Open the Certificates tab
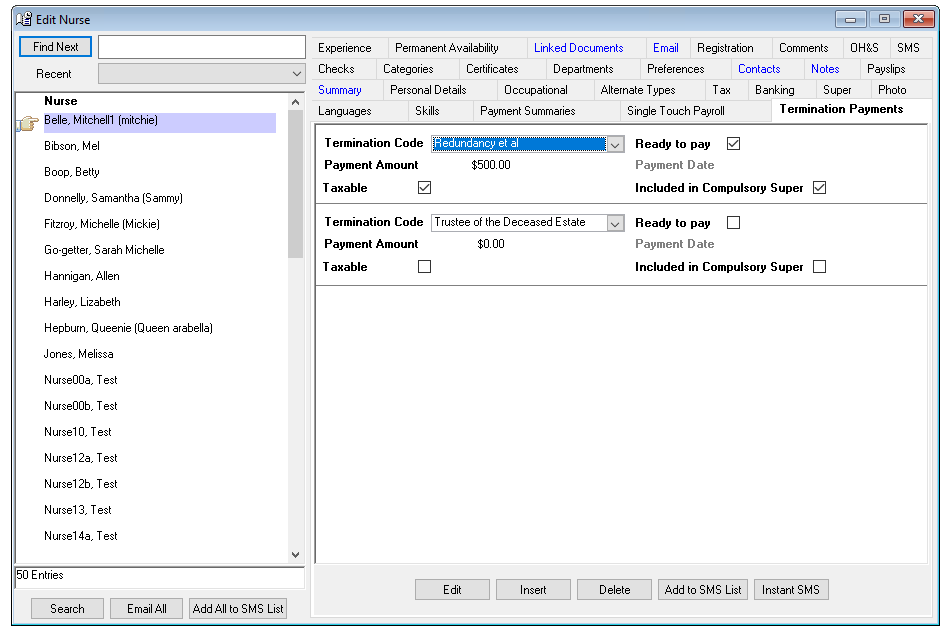The image size is (949, 637). click(492, 69)
